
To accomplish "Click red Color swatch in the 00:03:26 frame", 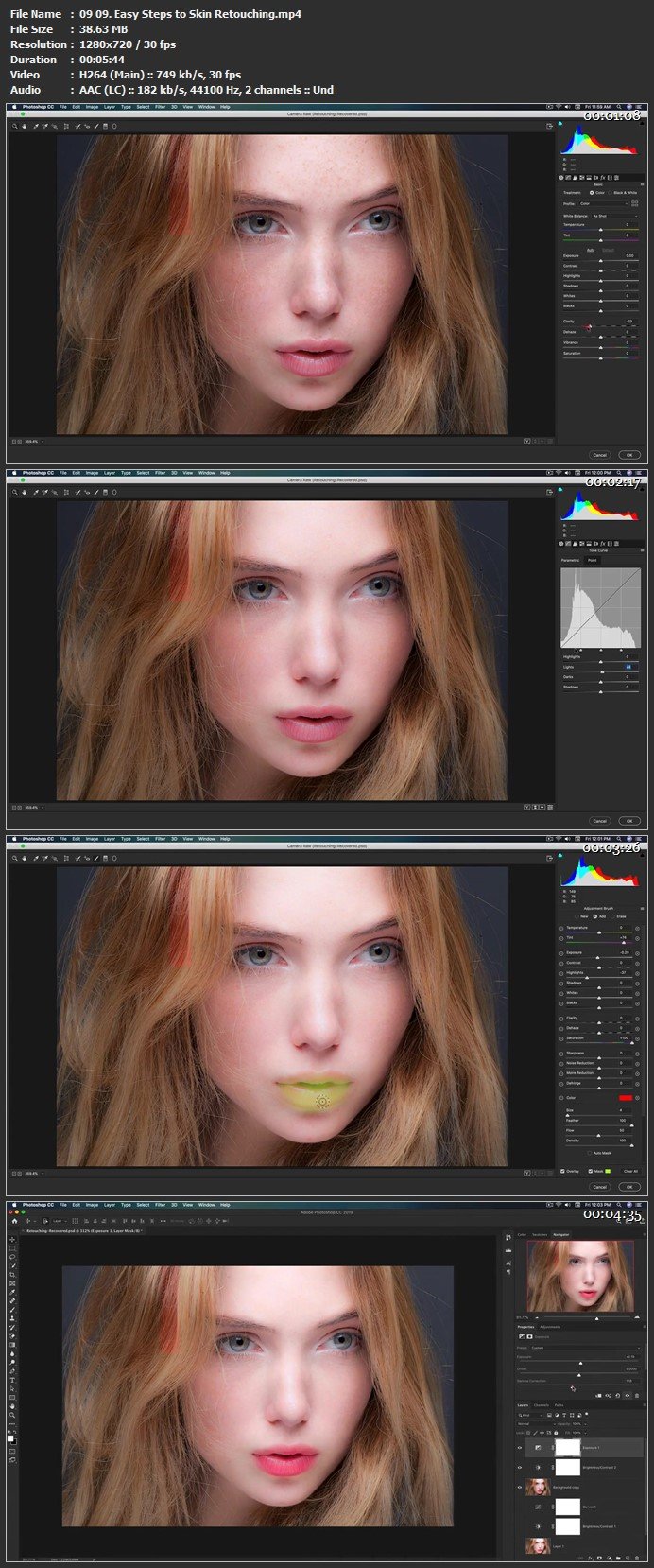I will pyautogui.click(x=626, y=1098).
